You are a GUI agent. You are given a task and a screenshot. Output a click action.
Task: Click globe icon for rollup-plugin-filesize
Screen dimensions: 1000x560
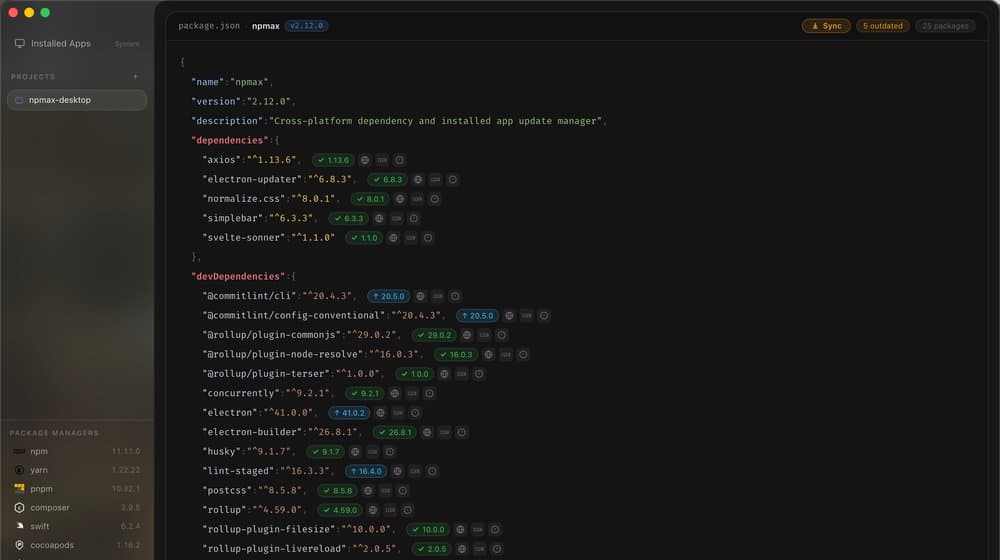(460, 529)
